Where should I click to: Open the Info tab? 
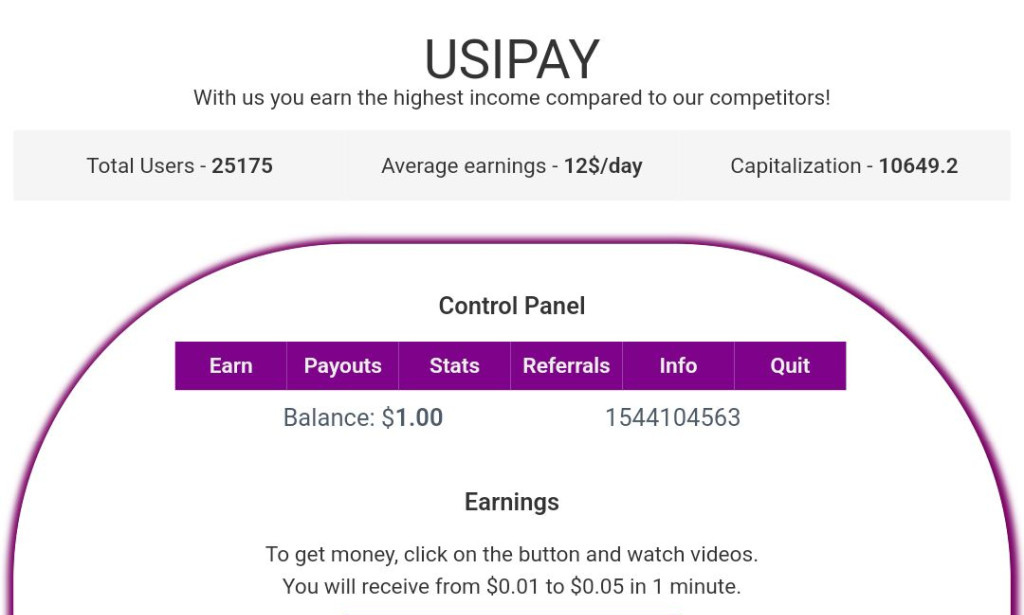pos(678,365)
